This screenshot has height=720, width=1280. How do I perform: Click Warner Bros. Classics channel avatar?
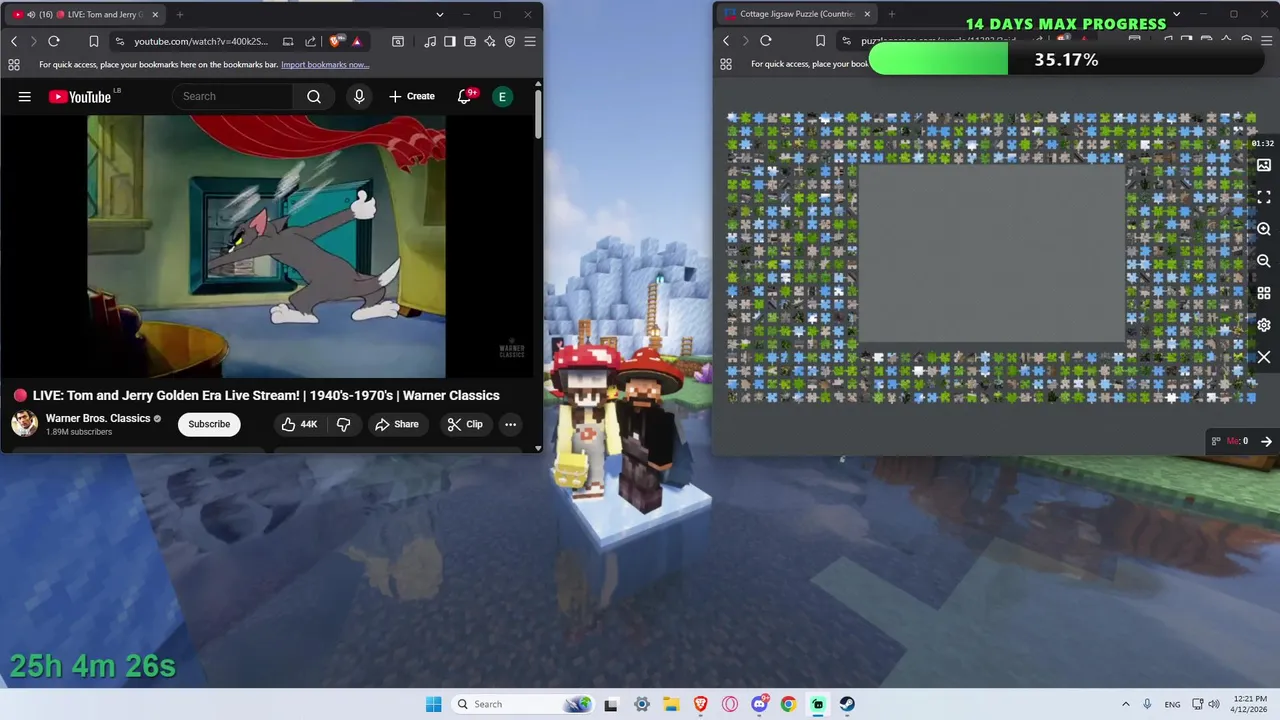tap(25, 424)
